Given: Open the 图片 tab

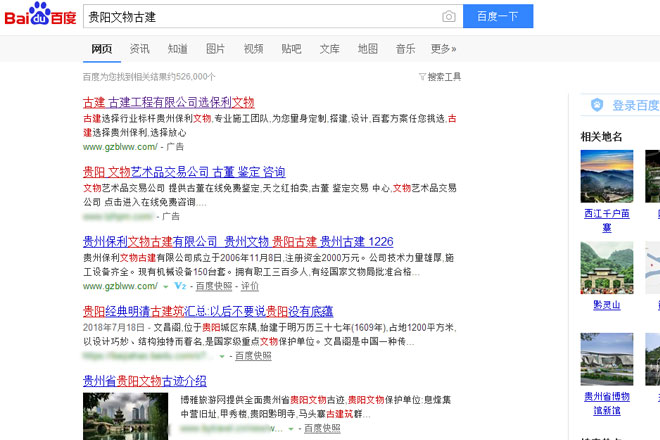Looking at the screenshot, I should point(215,49).
